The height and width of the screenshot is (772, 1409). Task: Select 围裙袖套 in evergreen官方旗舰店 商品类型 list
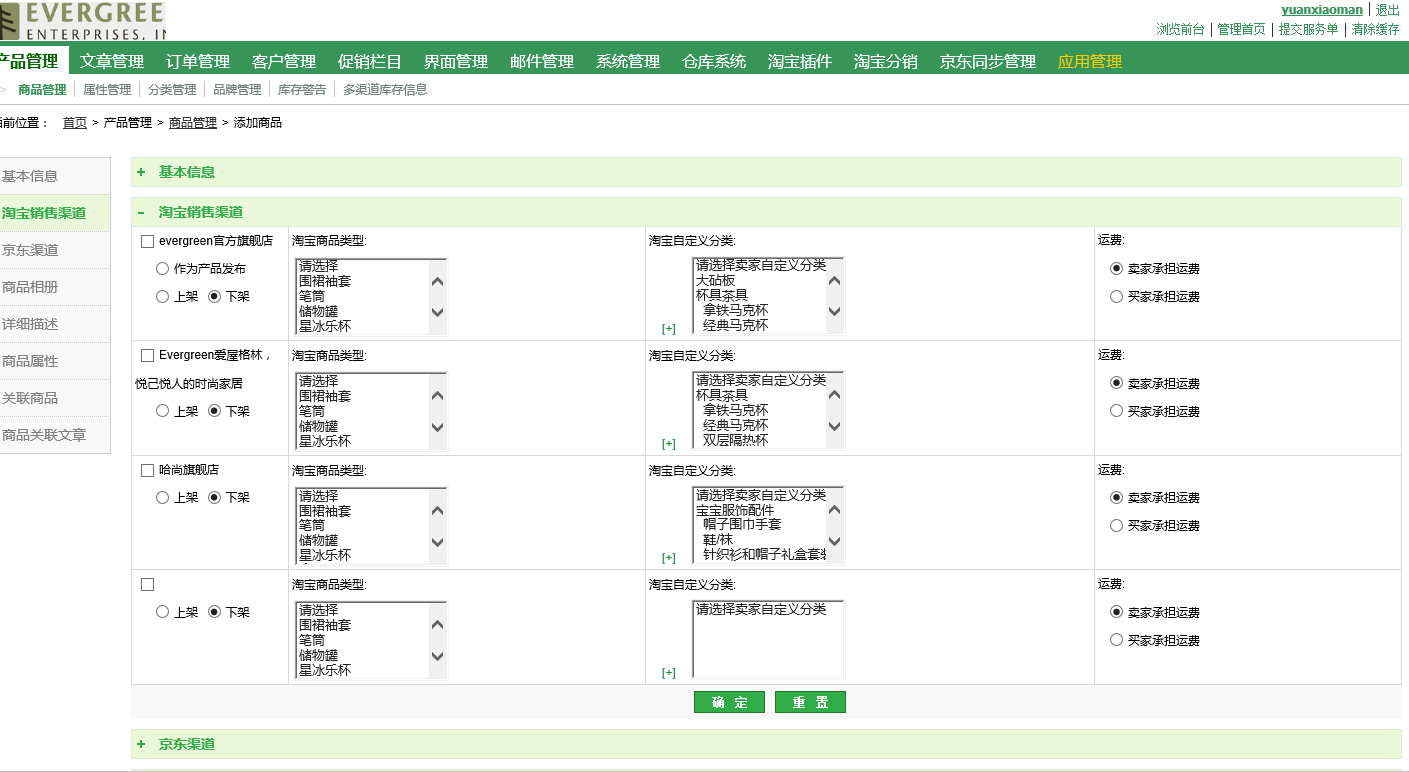(362, 281)
